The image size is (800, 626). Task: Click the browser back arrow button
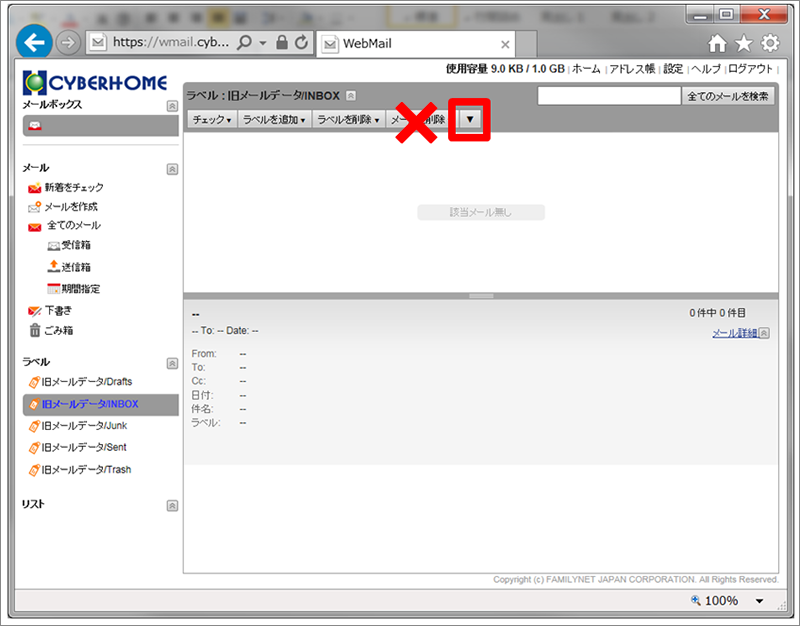coord(36,43)
